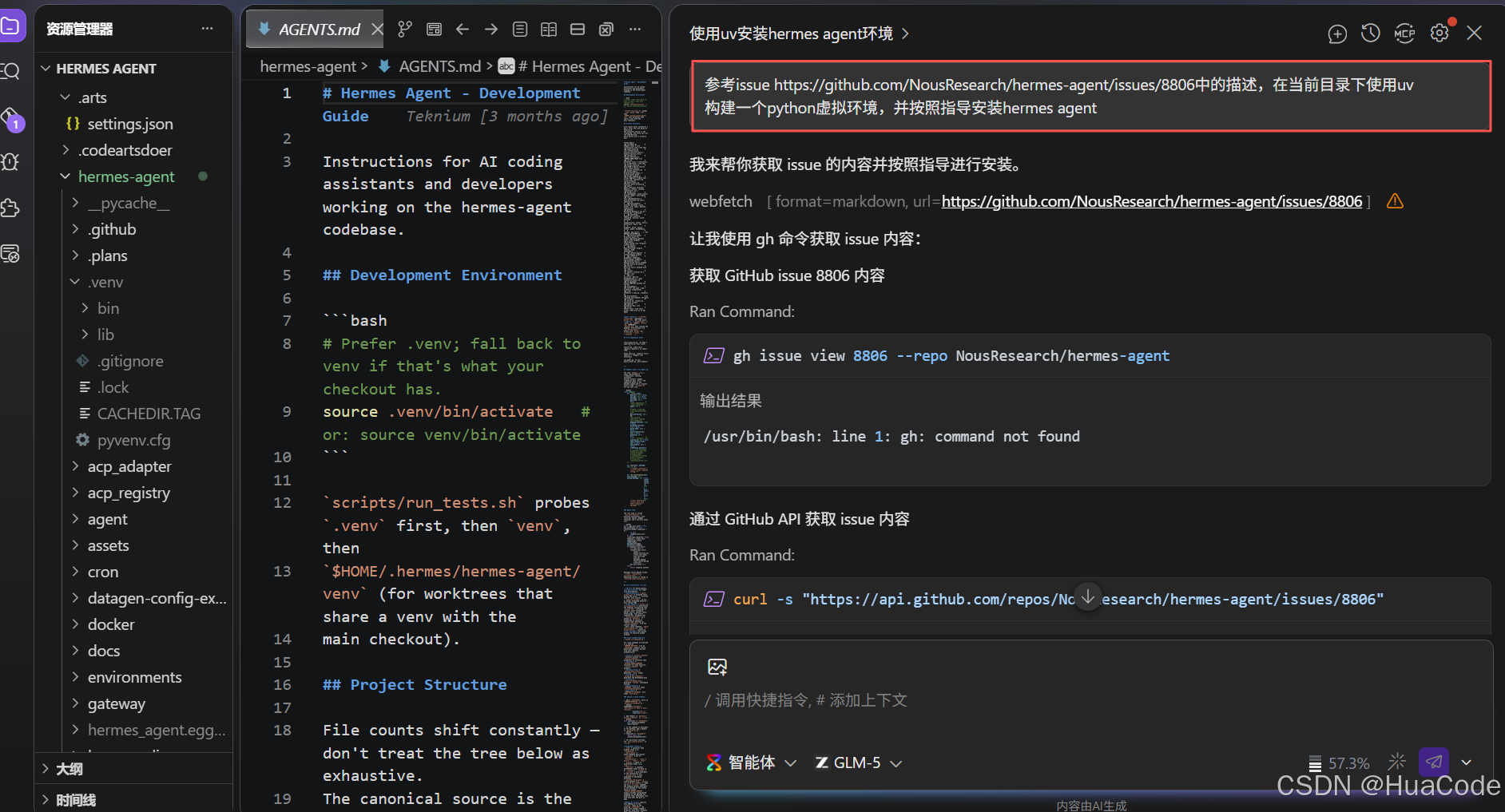
Task: Click the curl command block
Action: 1090,599
